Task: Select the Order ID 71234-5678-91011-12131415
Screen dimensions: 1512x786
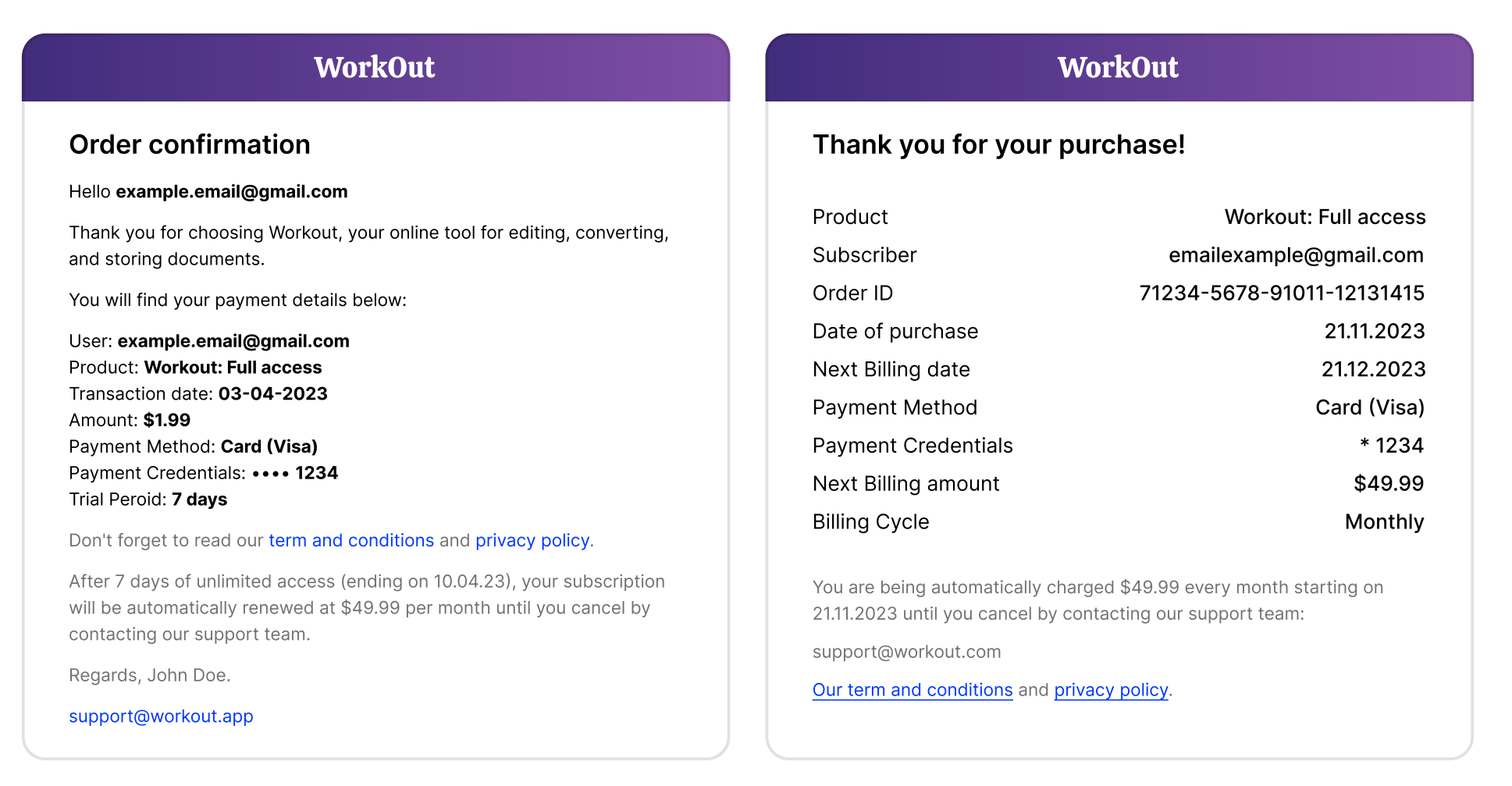Action: (1281, 293)
